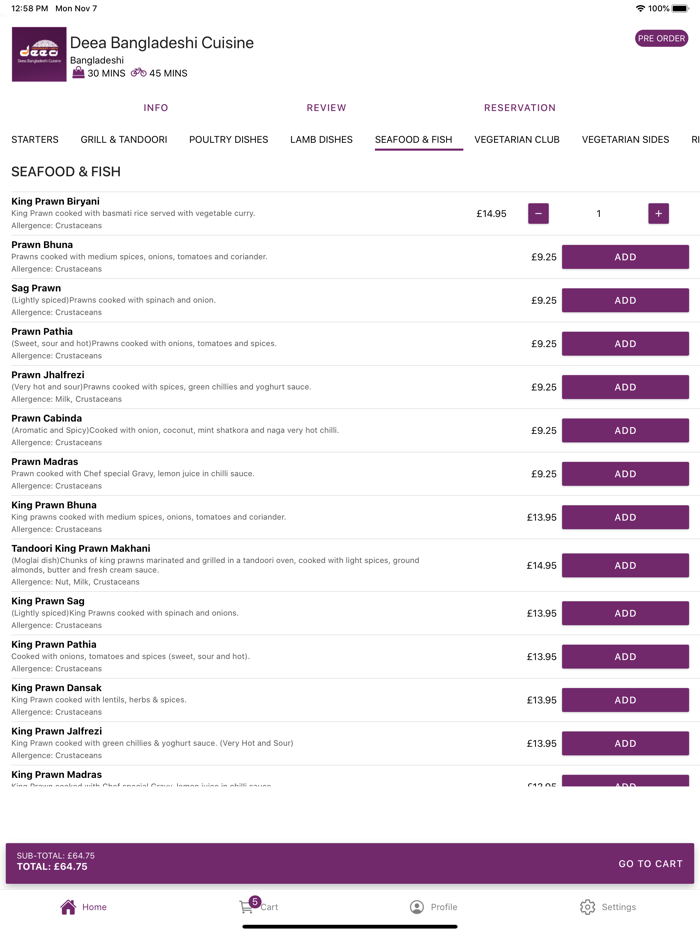Viewport: 700px width, 934px height.
Task: Show the Info tab
Action: click(x=156, y=108)
